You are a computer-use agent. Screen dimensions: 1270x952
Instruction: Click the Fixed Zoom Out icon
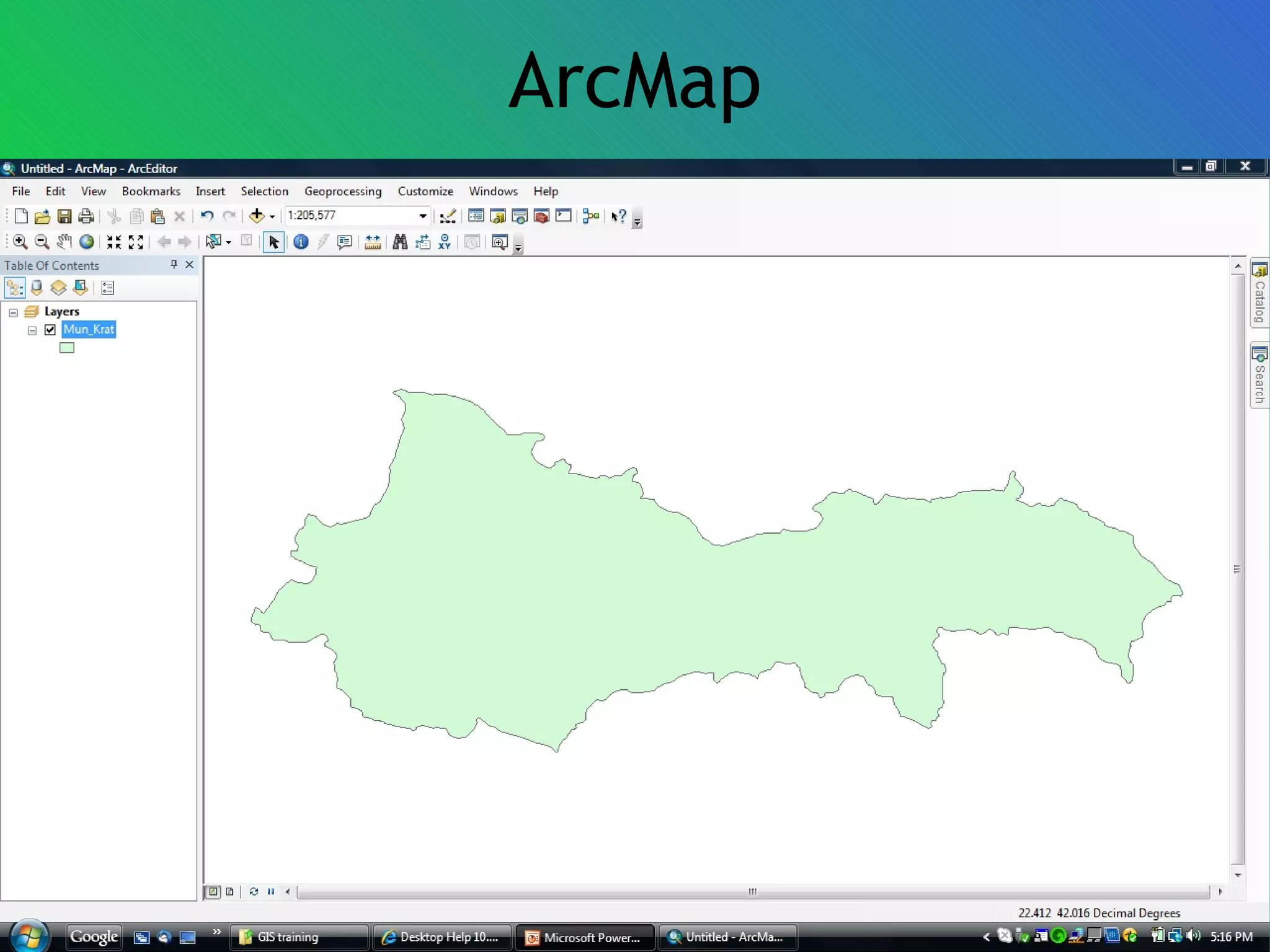136,242
